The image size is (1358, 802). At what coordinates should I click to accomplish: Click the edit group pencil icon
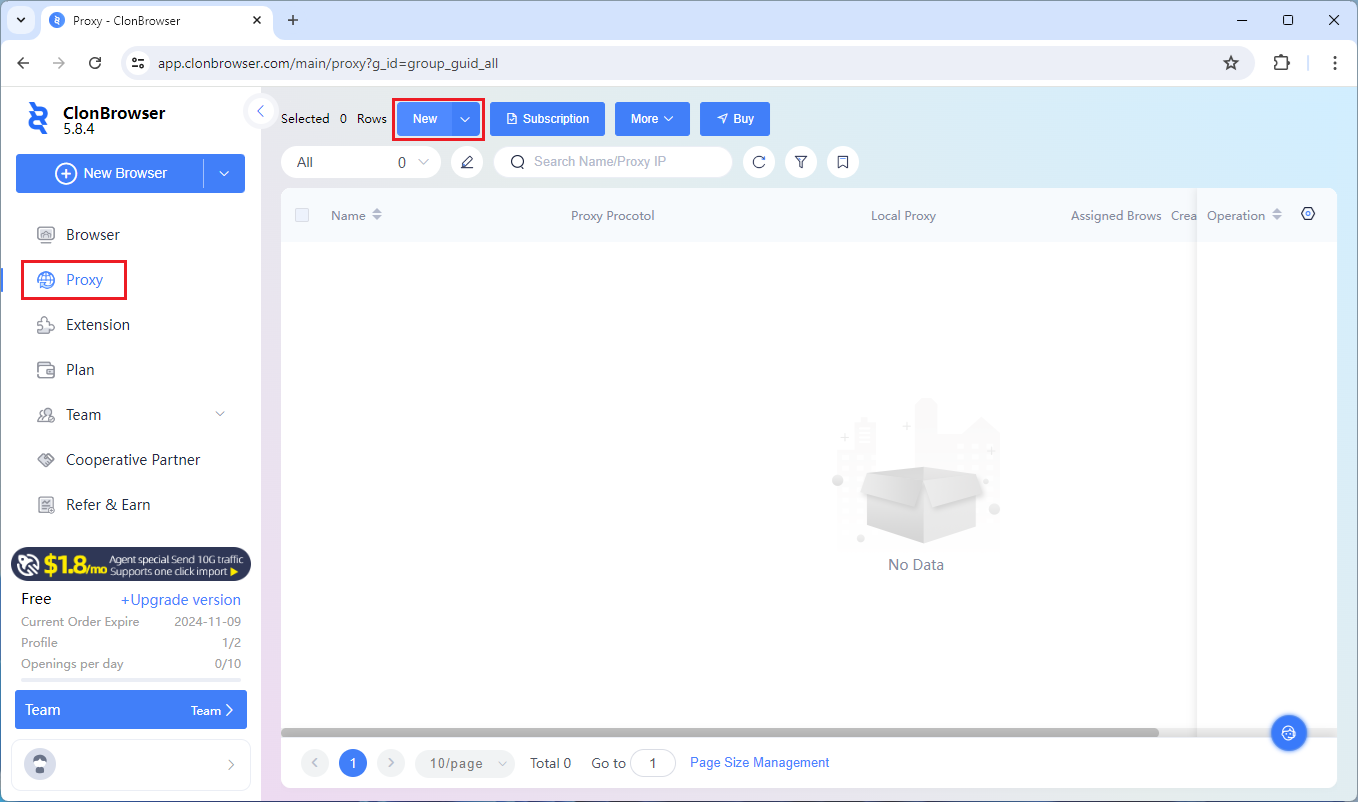[x=467, y=162]
